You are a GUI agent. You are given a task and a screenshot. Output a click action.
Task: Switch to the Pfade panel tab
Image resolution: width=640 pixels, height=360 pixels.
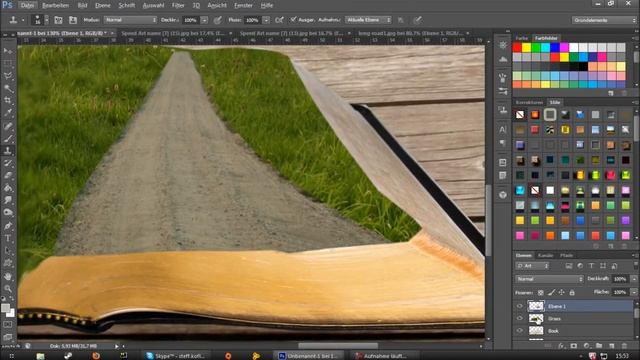[x=567, y=256]
